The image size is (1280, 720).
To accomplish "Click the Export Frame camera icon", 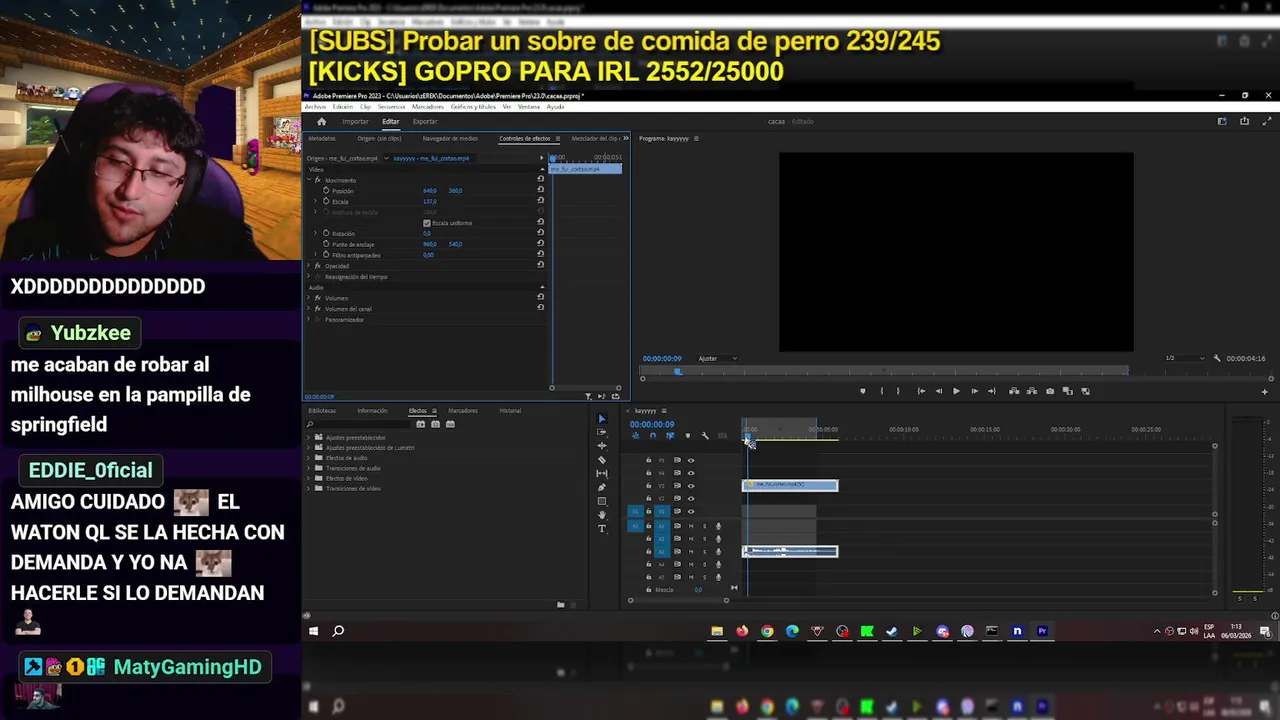I will pyautogui.click(x=1050, y=391).
